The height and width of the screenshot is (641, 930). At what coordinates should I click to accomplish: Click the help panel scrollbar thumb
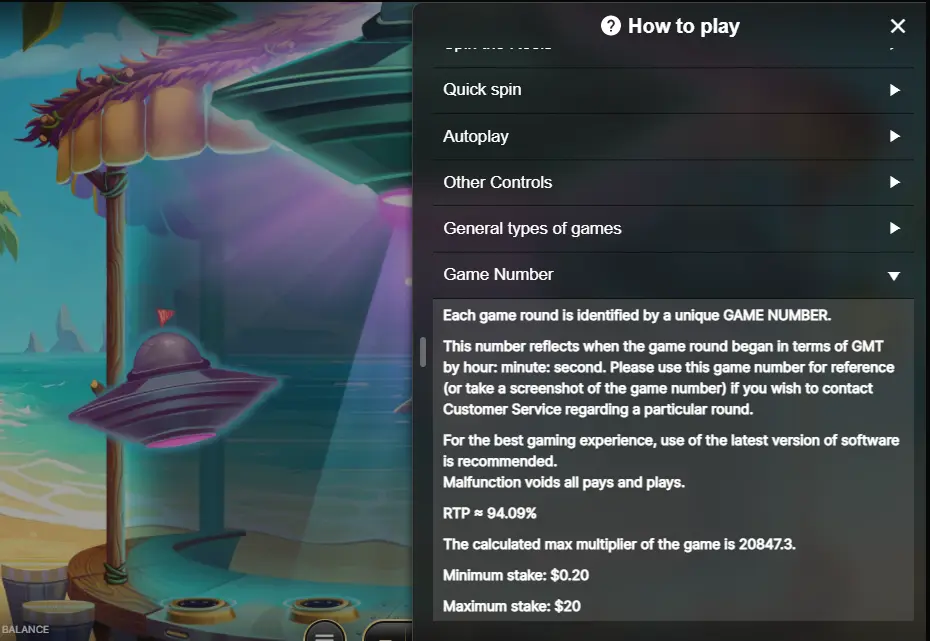[x=423, y=352]
